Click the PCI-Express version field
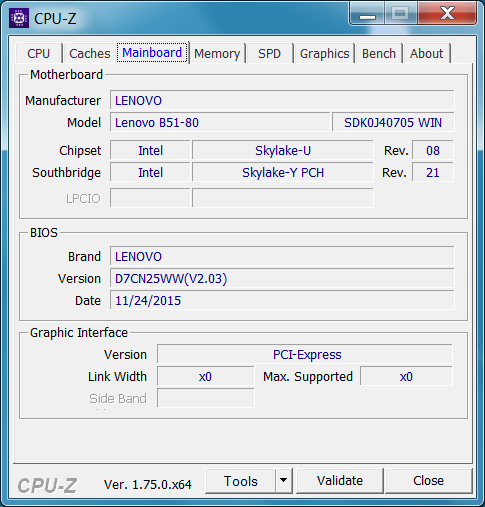 305,354
